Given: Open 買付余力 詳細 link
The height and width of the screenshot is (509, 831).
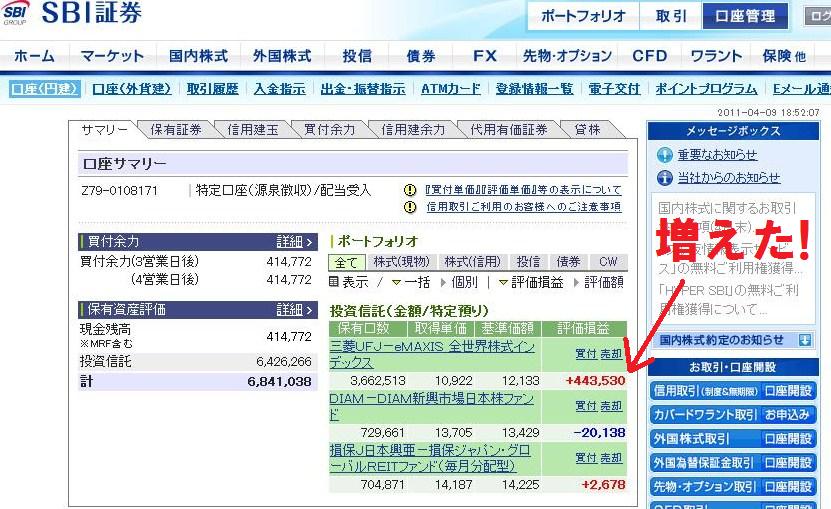Looking at the screenshot, I should pyautogui.click(x=295, y=242).
